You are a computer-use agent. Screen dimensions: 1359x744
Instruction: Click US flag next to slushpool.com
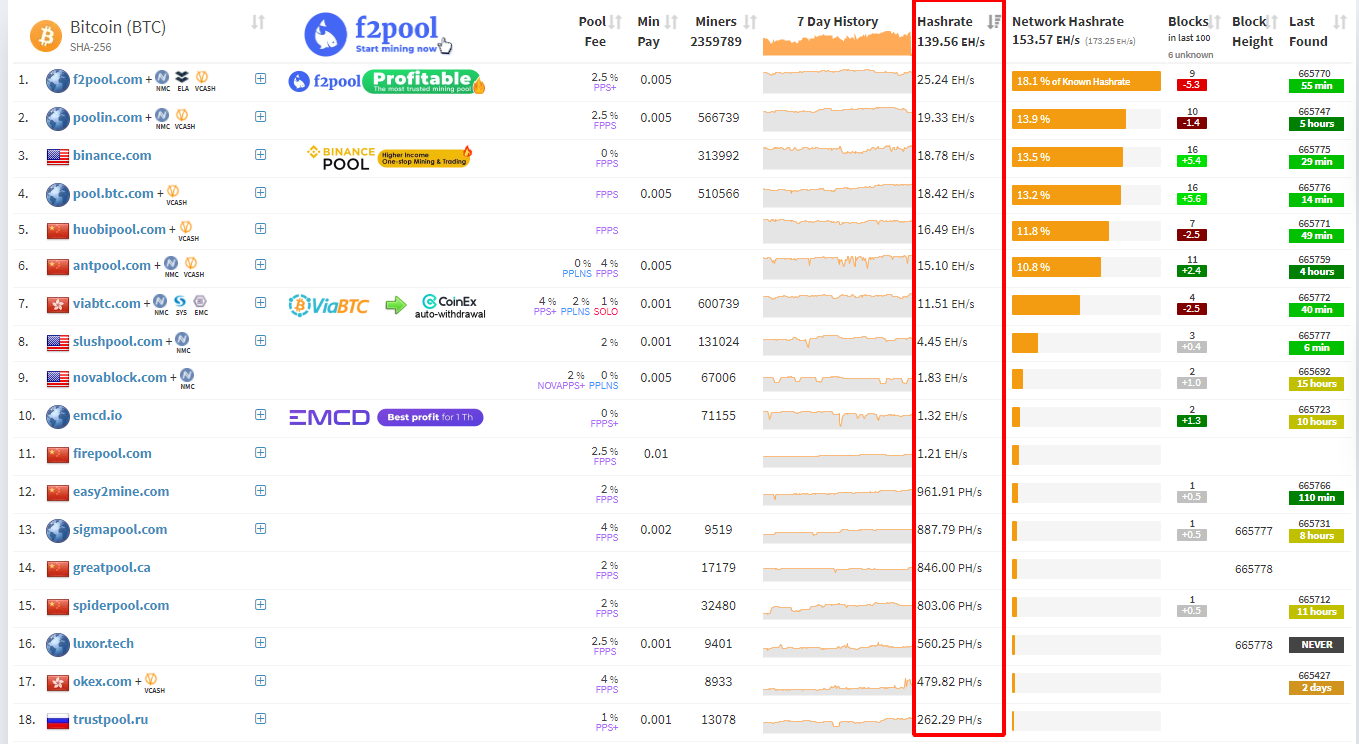coord(58,342)
